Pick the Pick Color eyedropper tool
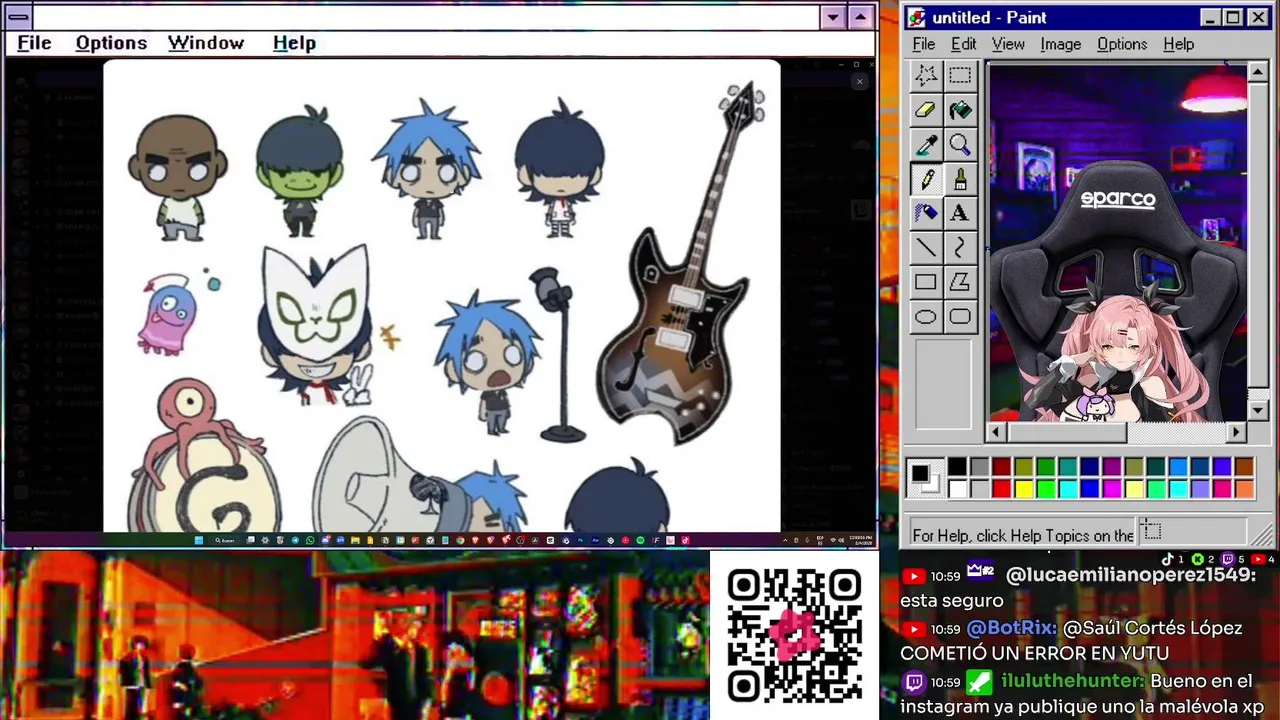 coord(926,145)
